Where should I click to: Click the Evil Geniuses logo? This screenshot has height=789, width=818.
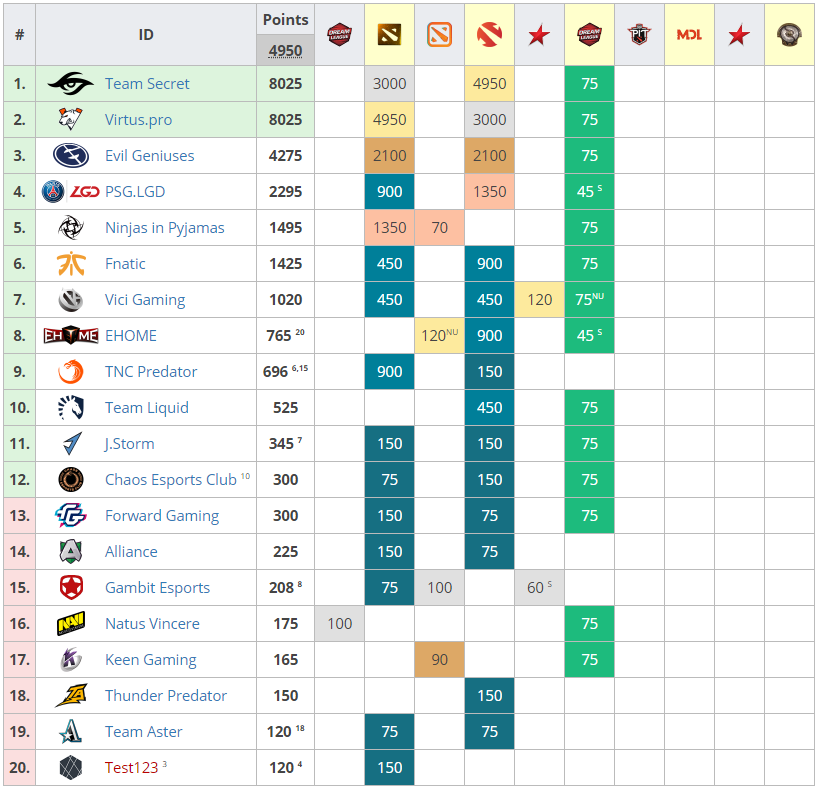pyautogui.click(x=71, y=156)
